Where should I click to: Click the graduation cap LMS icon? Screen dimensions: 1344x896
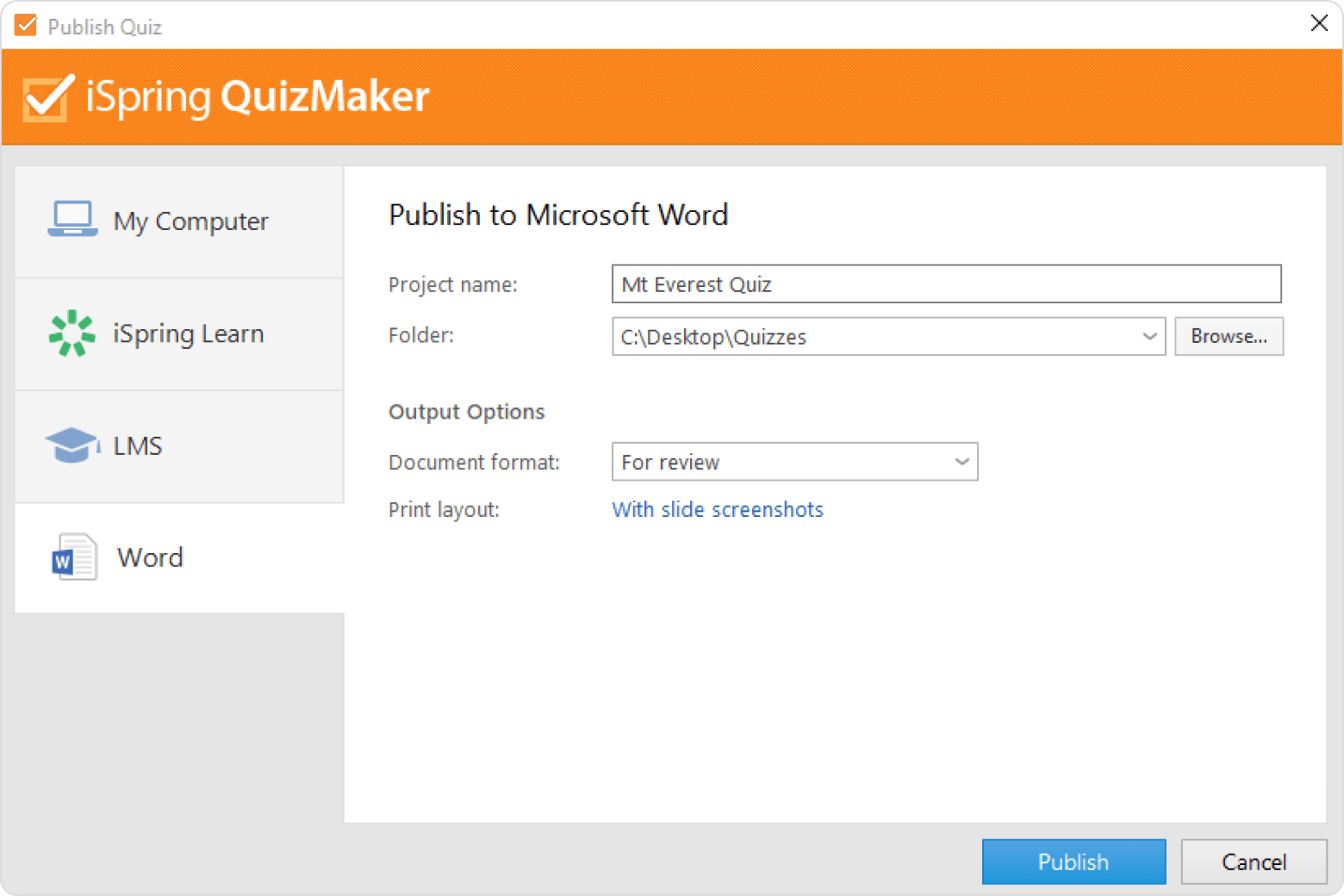(72, 445)
